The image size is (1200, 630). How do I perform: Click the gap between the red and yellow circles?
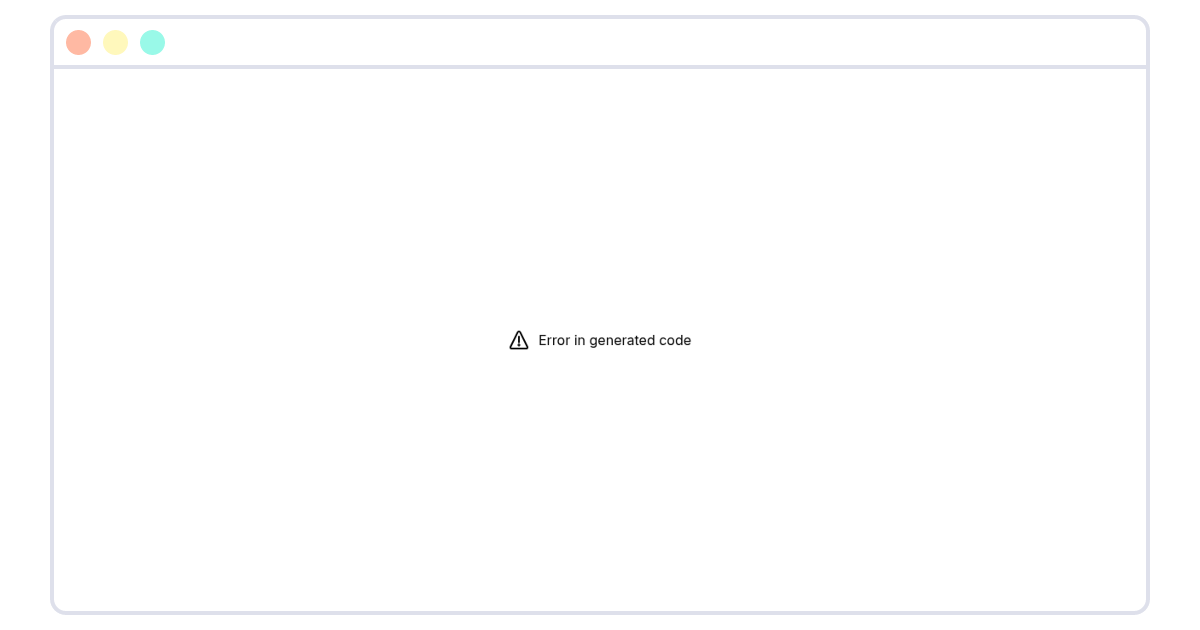click(97, 42)
